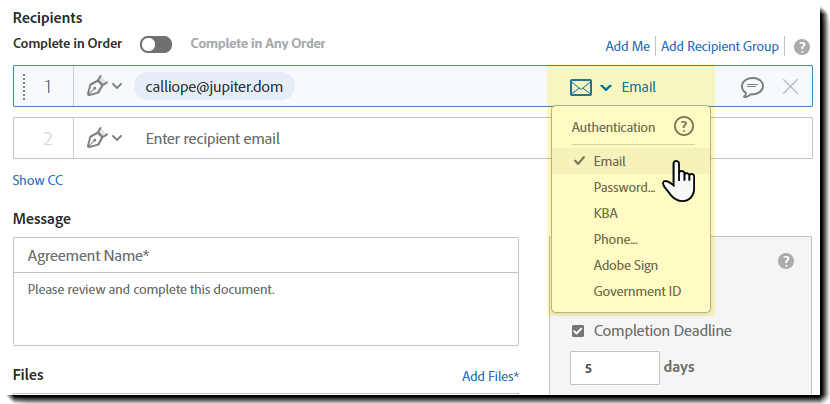The image size is (830, 404).
Task: Click the Add Me link
Action: [x=627, y=47]
